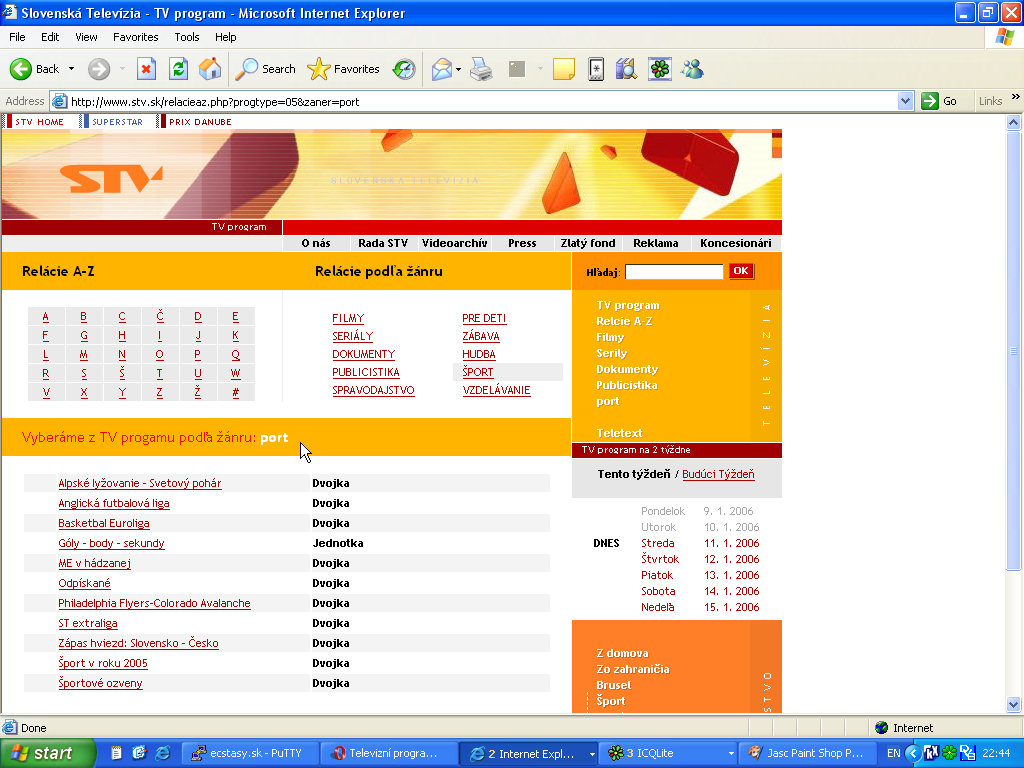Open the Help menu
Viewport: 1024px width, 768px height.
click(225, 37)
